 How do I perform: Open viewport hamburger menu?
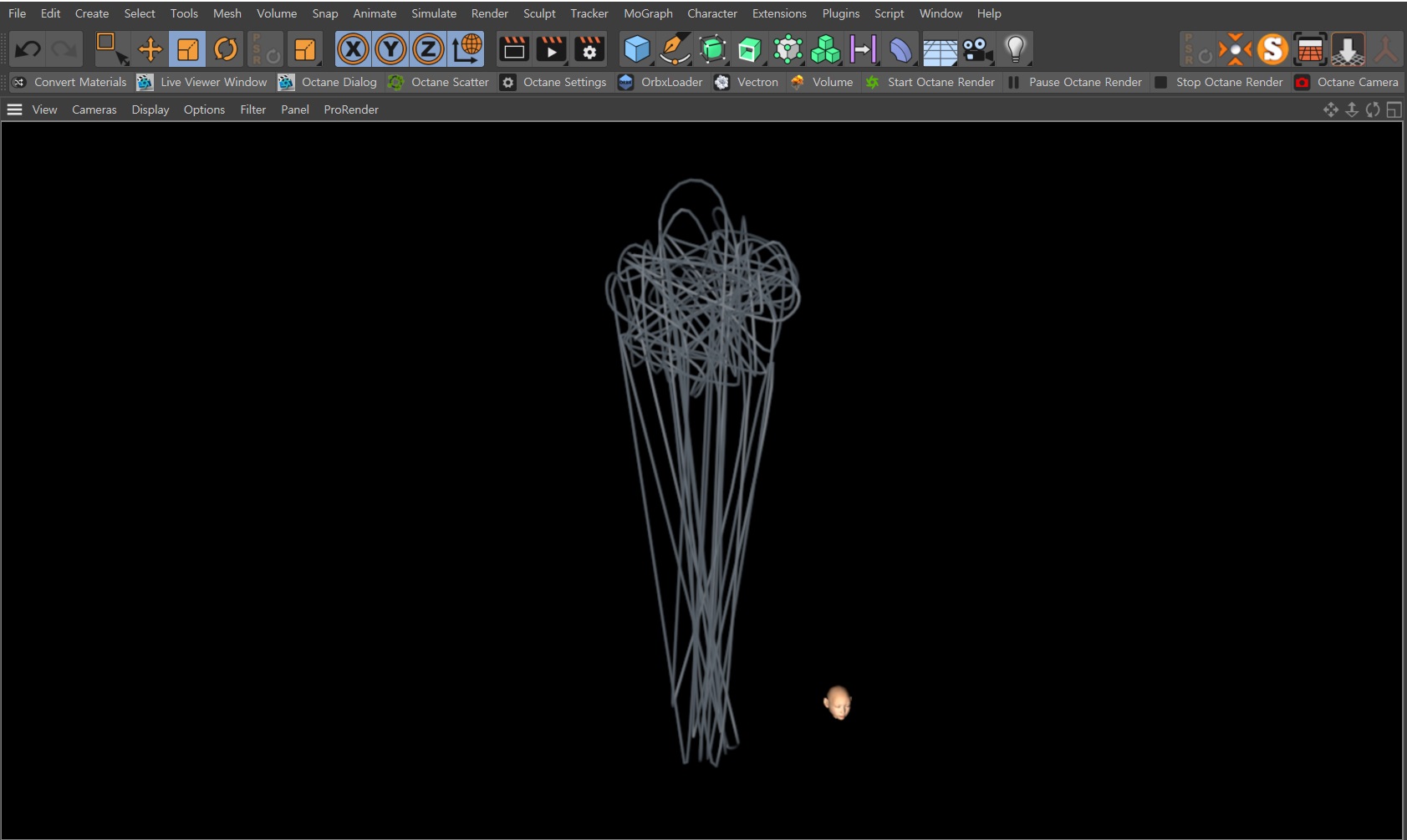point(14,109)
